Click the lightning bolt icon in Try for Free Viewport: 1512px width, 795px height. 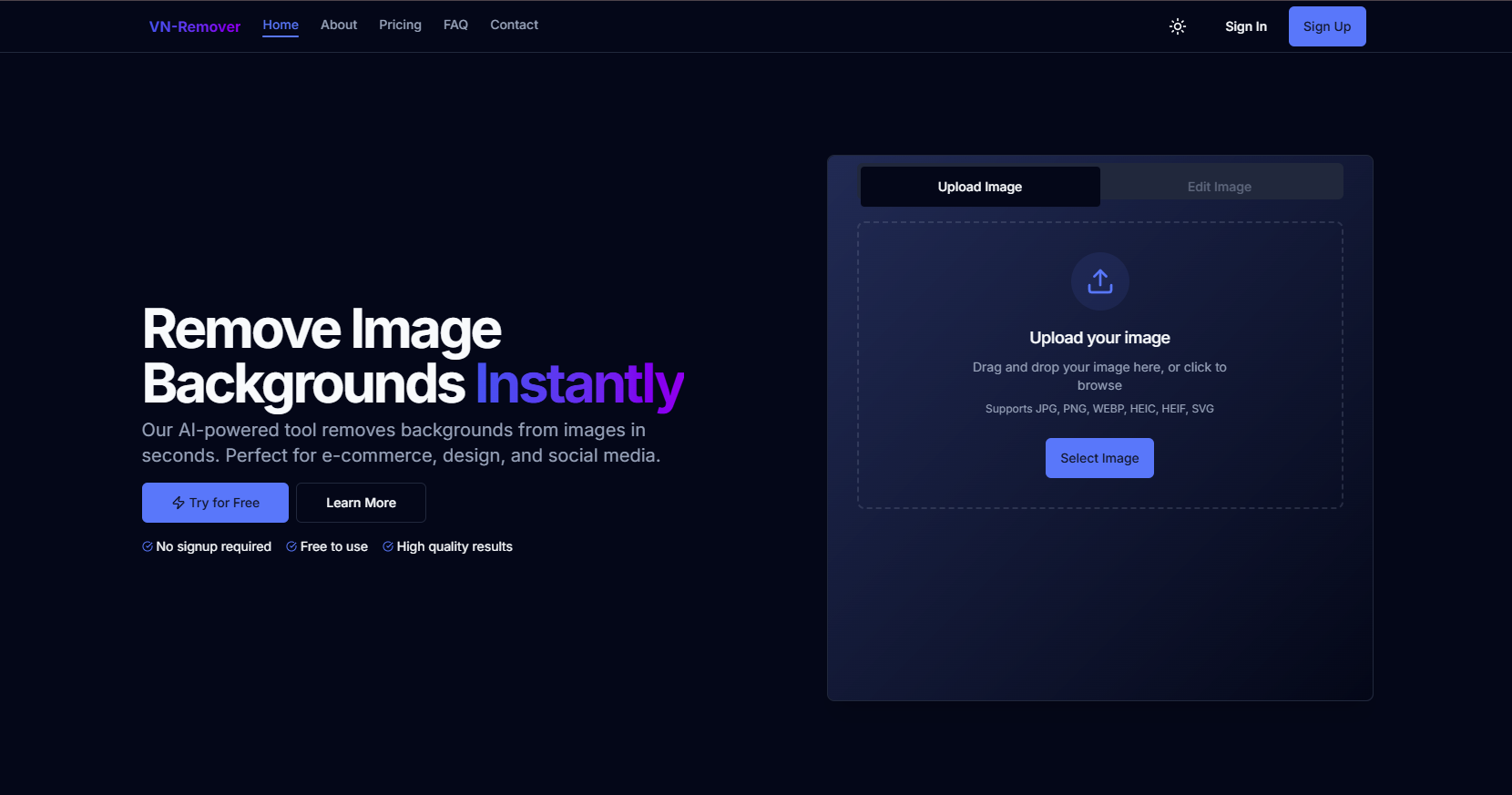[x=179, y=503]
